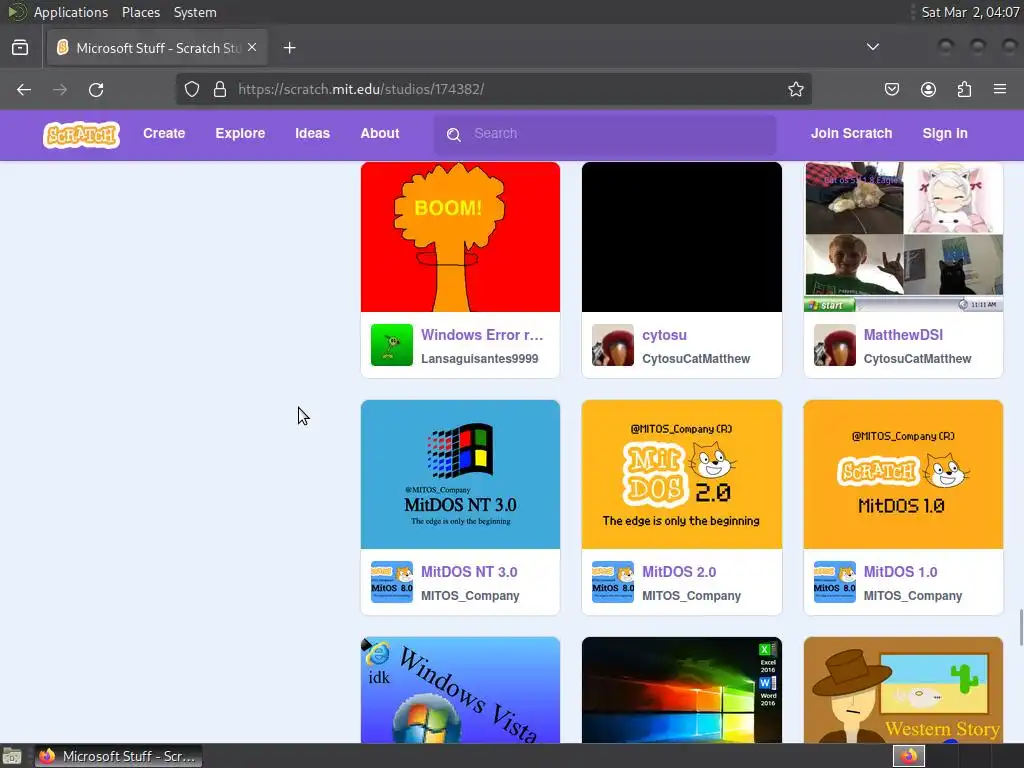Open the MatthewDSI project title link
1024x768 pixels.
[903, 335]
